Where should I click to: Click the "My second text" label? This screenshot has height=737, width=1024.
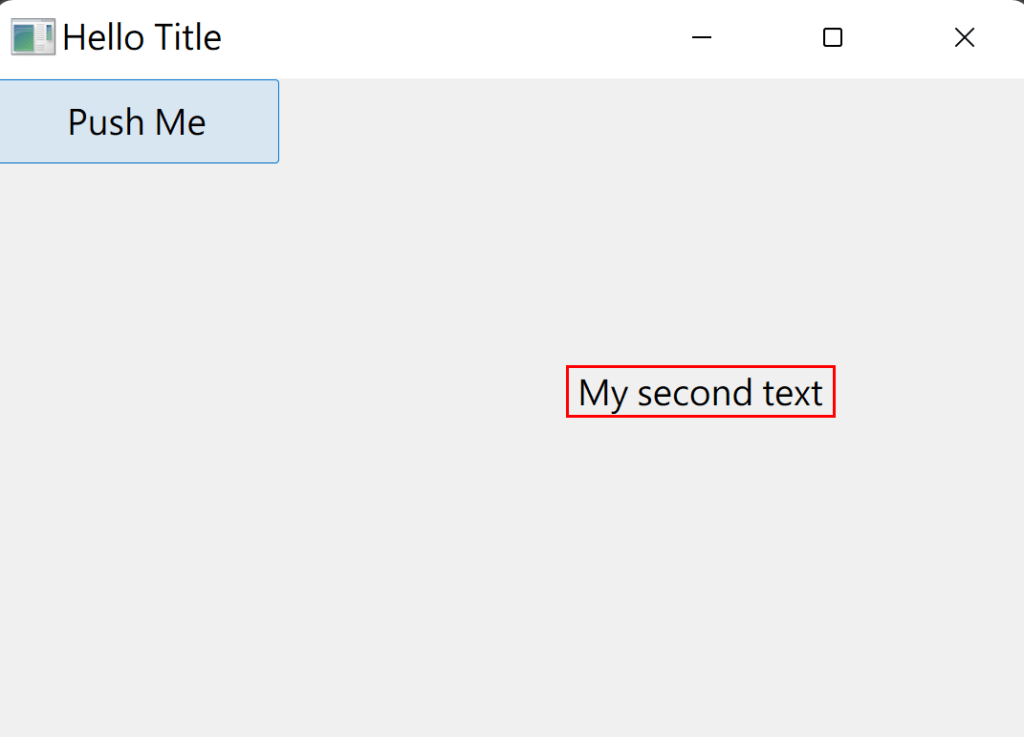point(700,392)
